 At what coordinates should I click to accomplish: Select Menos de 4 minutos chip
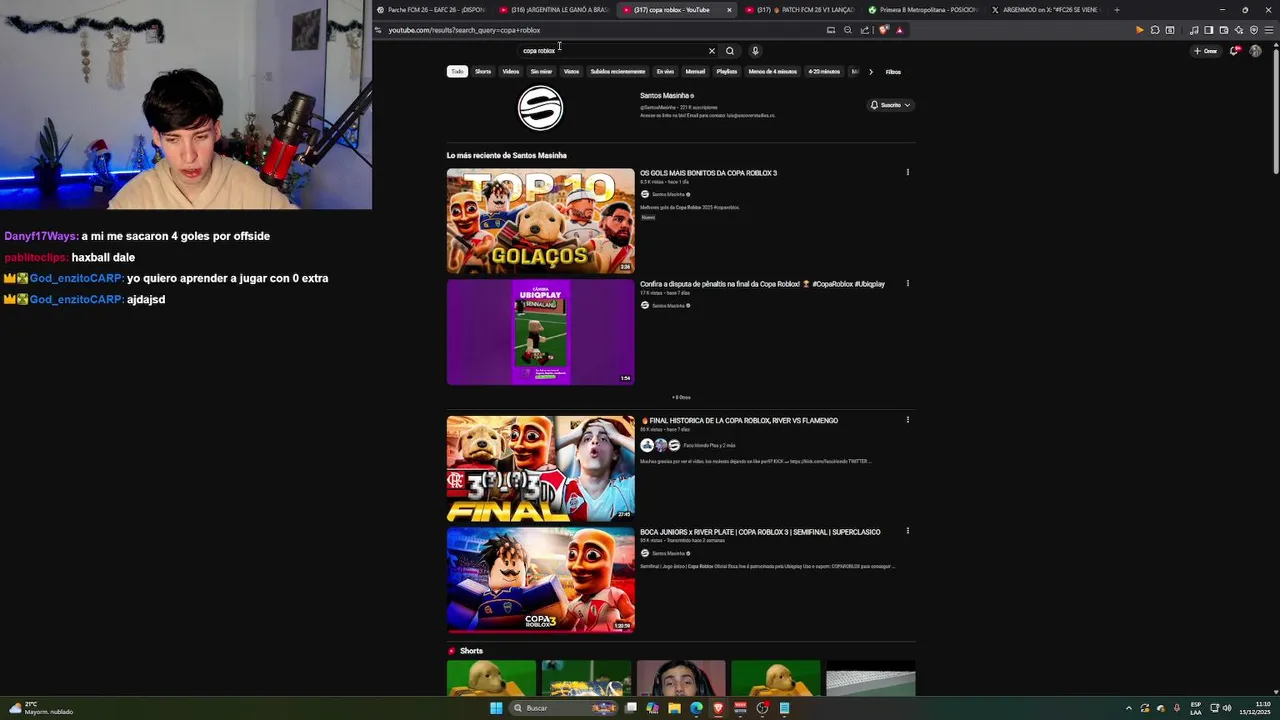click(x=773, y=72)
